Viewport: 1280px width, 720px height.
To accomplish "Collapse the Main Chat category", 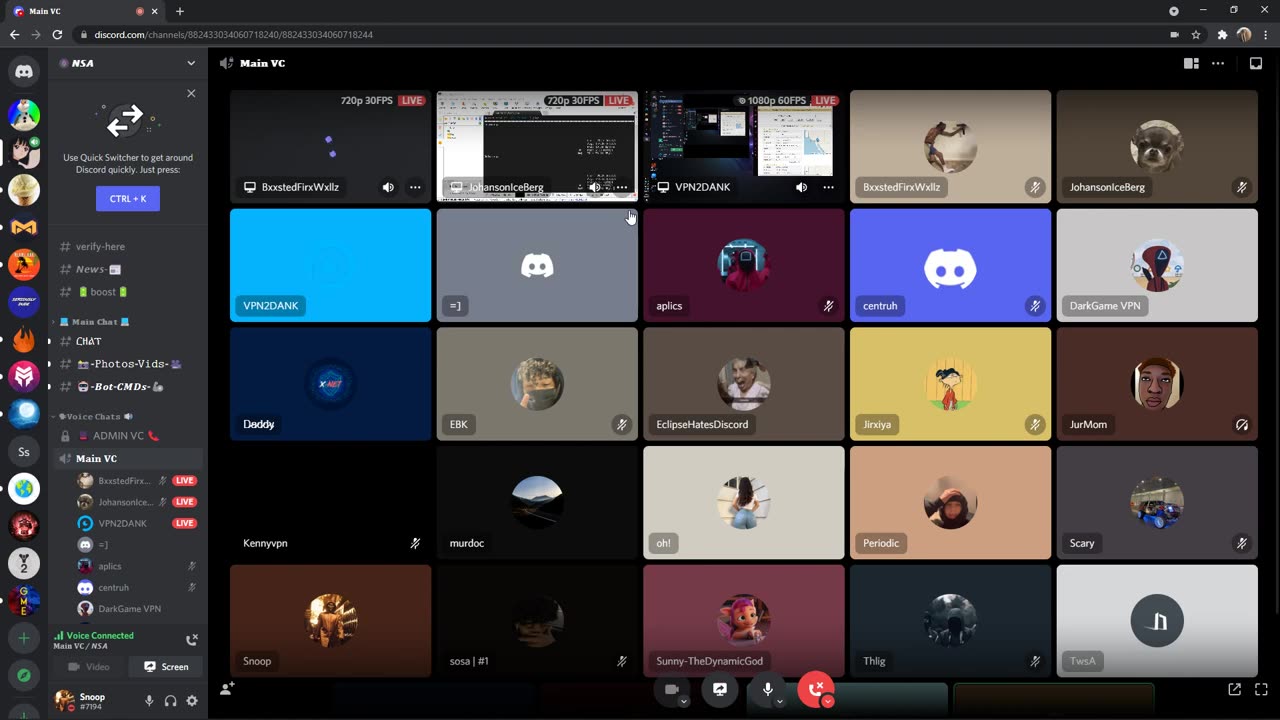I will (x=95, y=322).
